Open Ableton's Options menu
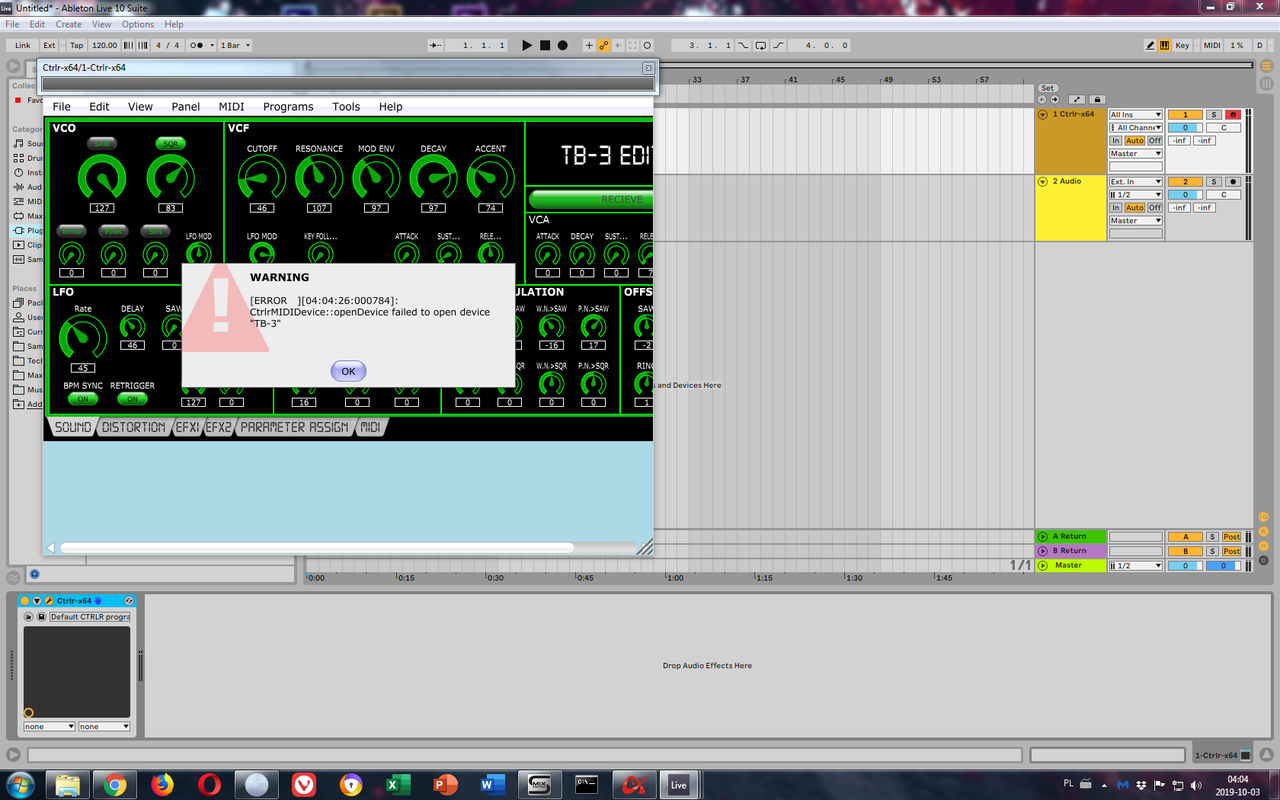Image resolution: width=1280 pixels, height=800 pixels. 138,24
